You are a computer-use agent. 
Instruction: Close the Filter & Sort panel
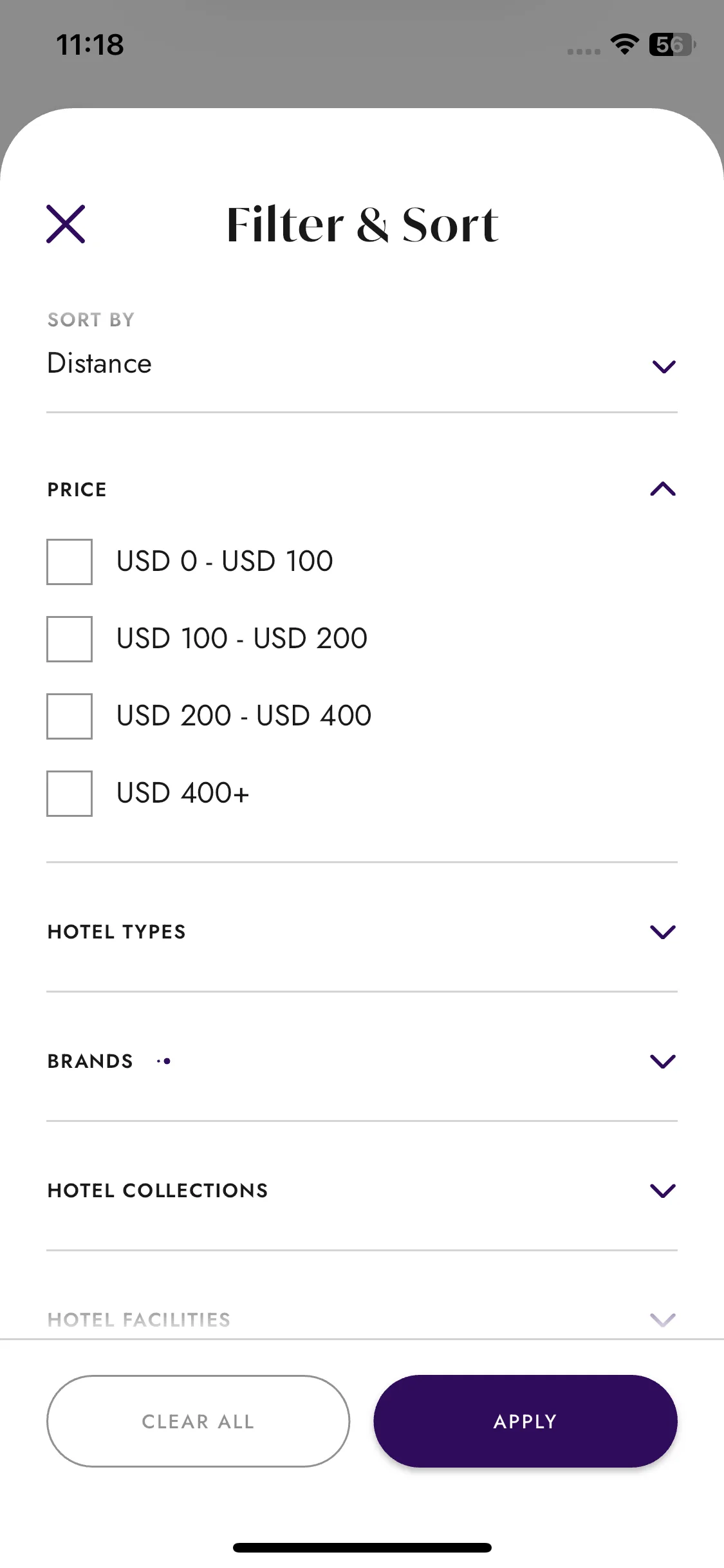pyautogui.click(x=66, y=224)
